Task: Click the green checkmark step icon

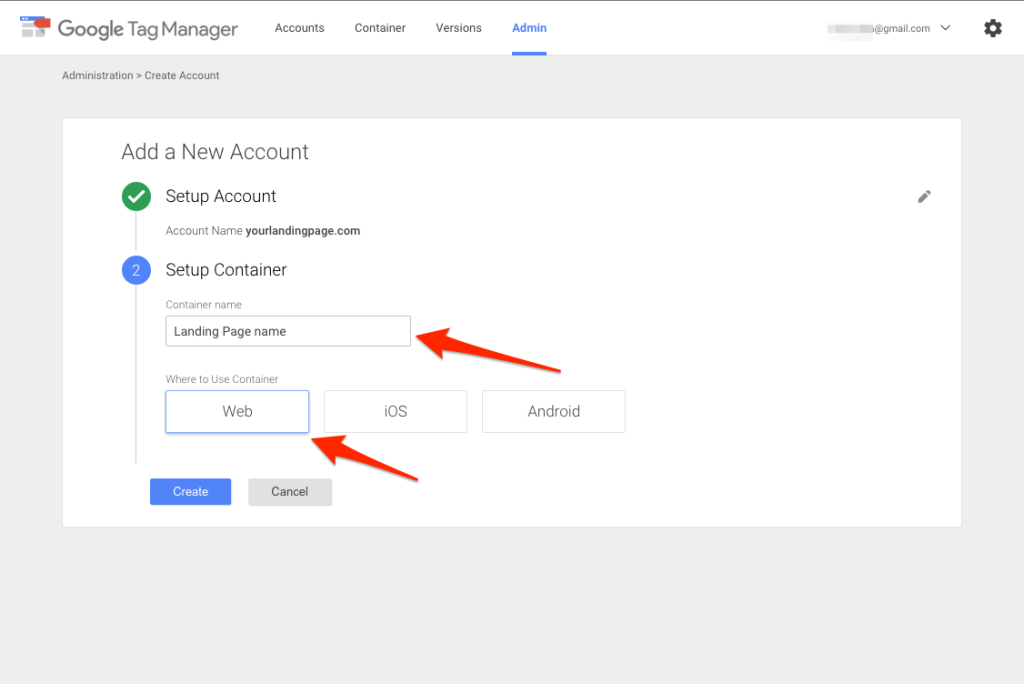Action: (136, 196)
